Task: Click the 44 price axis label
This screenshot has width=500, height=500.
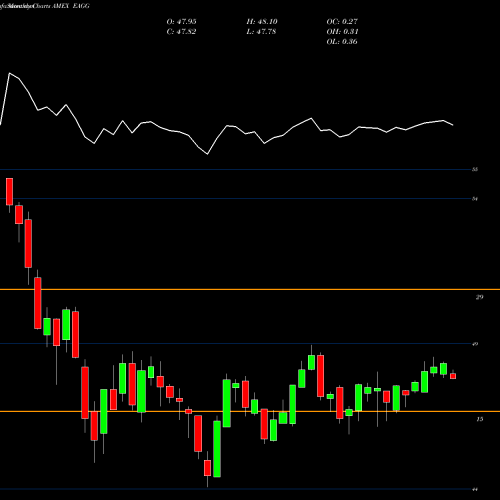Action: (x=475, y=489)
